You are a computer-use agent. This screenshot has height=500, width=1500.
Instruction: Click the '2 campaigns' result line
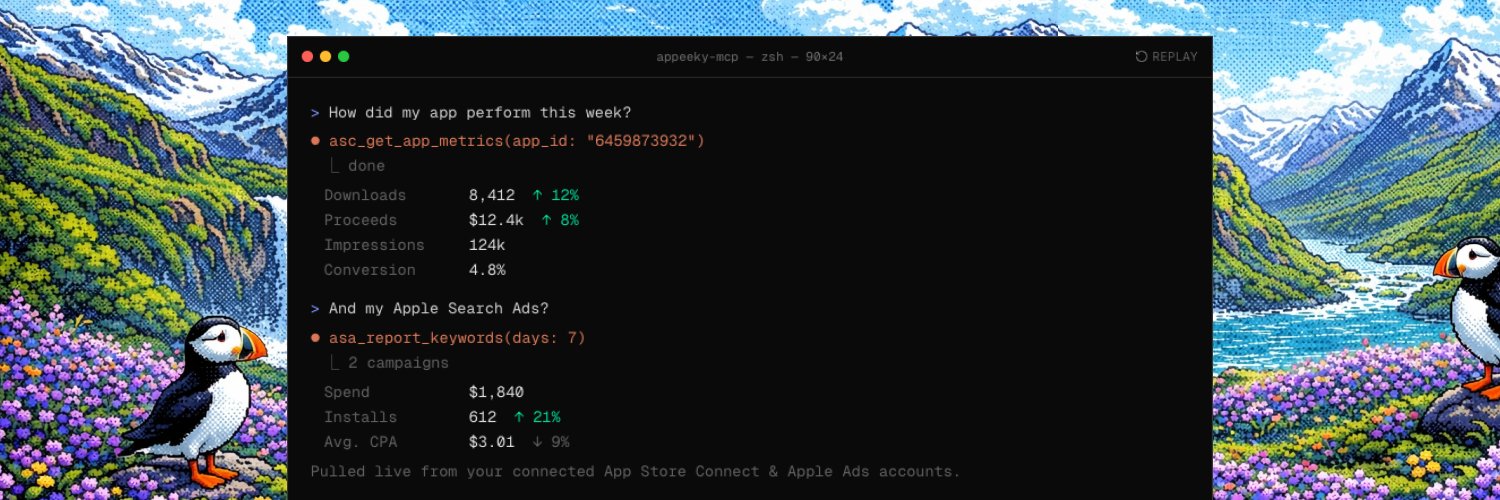pyautogui.click(x=398, y=363)
